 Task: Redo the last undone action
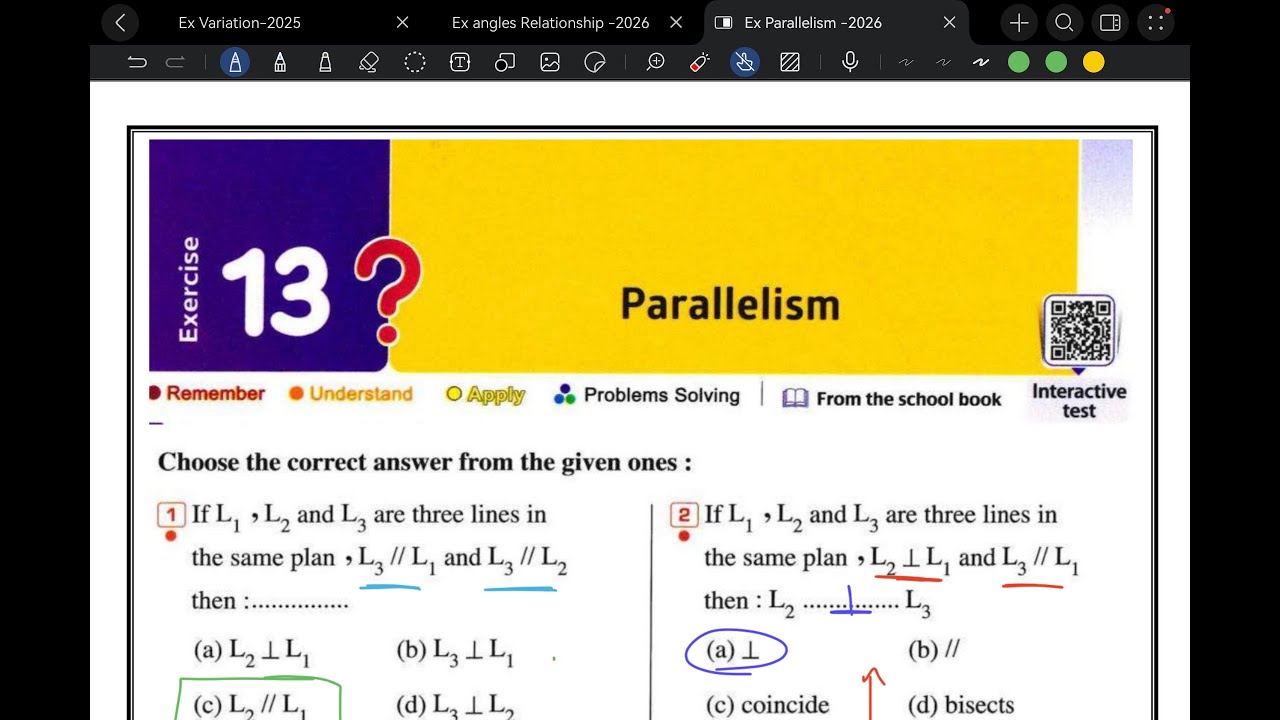(x=175, y=63)
